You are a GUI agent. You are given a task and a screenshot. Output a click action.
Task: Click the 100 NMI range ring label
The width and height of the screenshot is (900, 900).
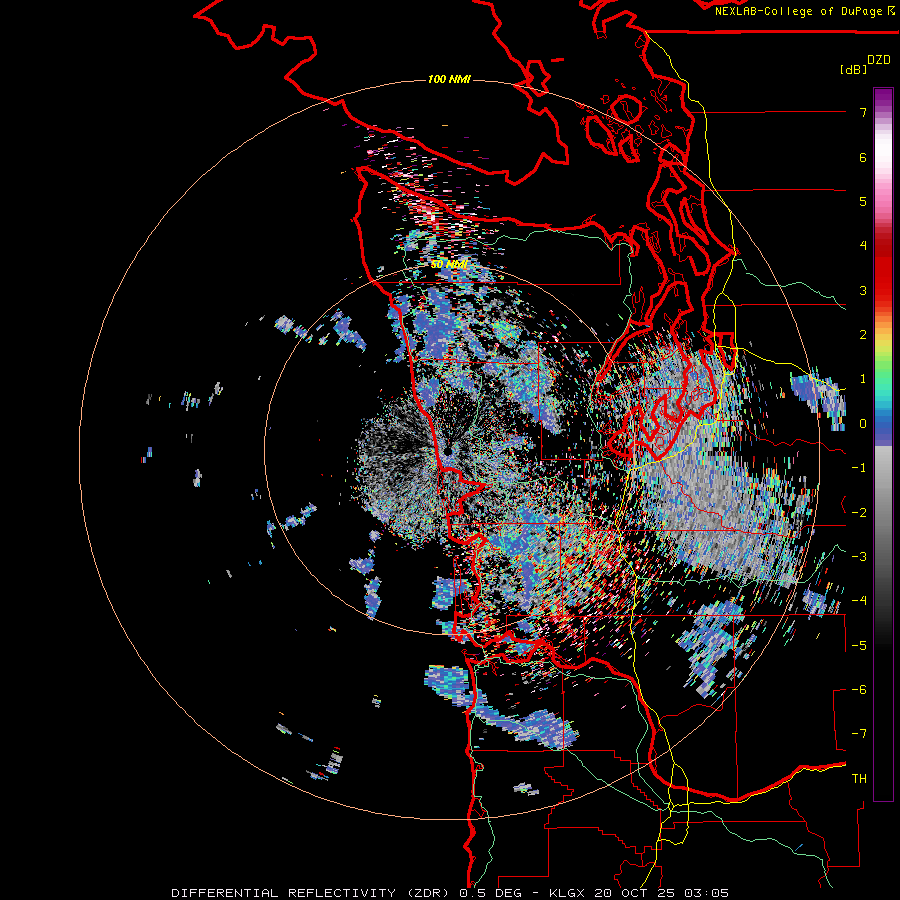[x=449, y=79]
